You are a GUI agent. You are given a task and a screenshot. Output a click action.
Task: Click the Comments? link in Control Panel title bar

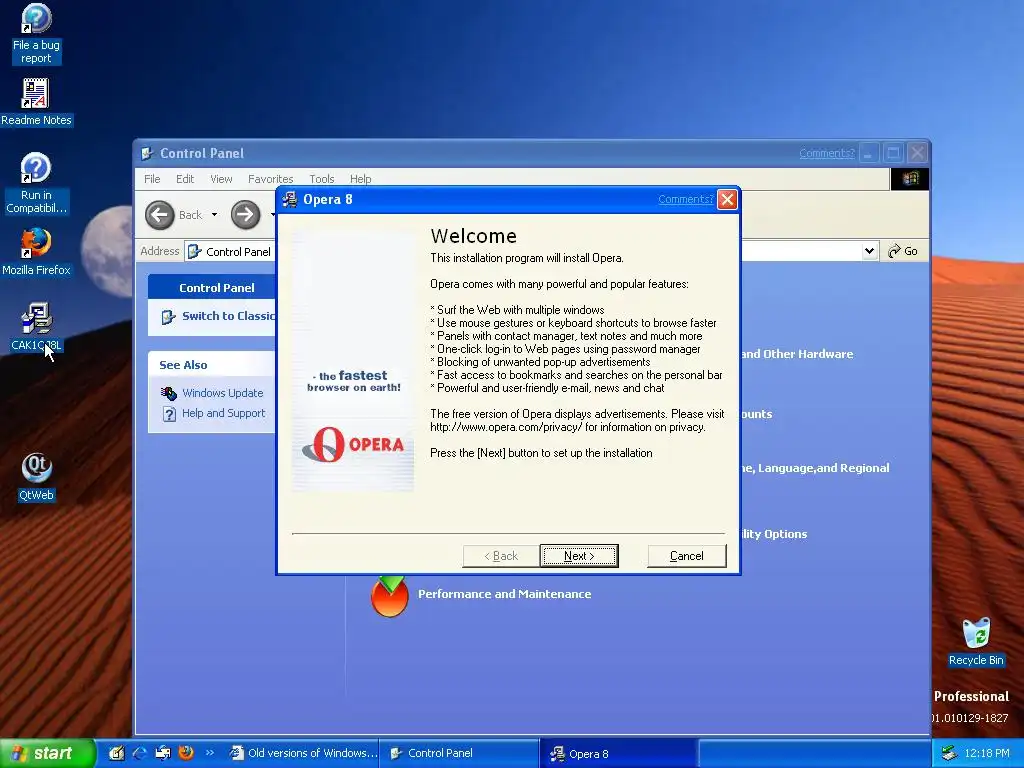click(x=827, y=153)
